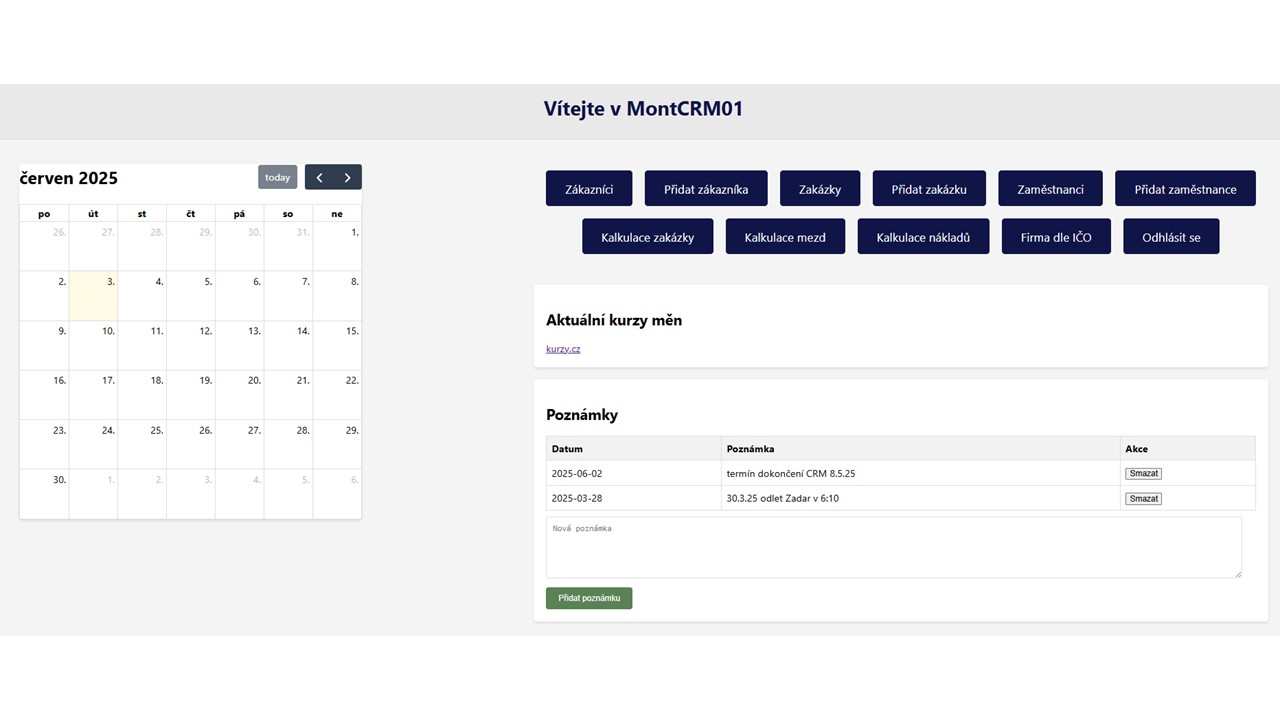The image size is (1280, 720).
Task: Click 'Aktuální kurzy měn' heading
Action: point(614,320)
